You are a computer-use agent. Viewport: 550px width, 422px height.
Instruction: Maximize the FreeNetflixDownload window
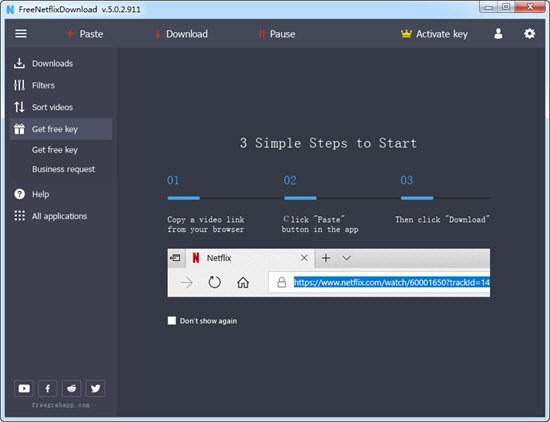(506, 7)
